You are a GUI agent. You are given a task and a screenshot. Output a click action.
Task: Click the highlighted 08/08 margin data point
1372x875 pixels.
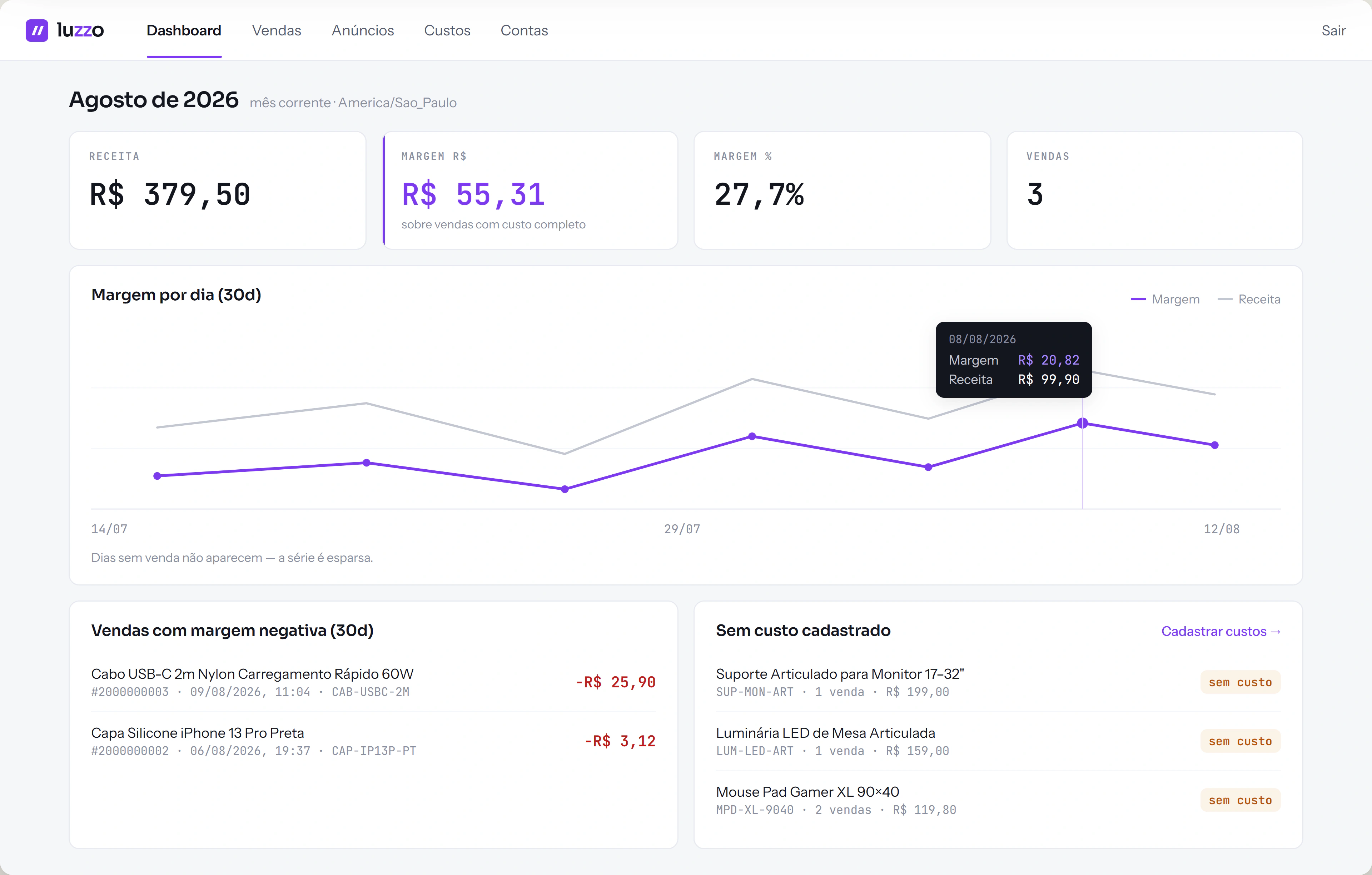[1082, 423]
